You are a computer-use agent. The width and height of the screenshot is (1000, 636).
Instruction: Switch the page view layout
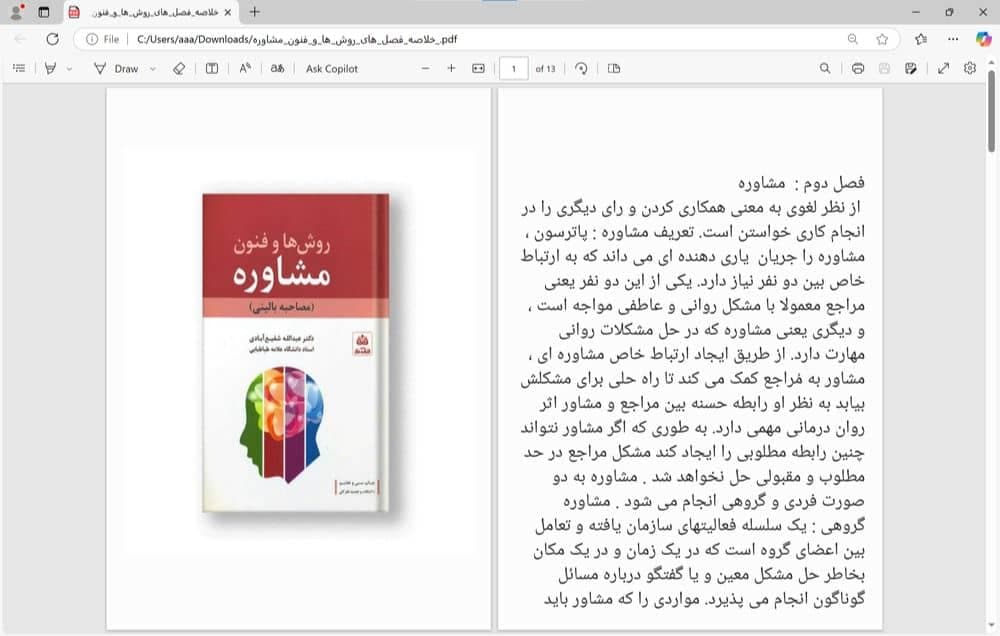point(614,68)
